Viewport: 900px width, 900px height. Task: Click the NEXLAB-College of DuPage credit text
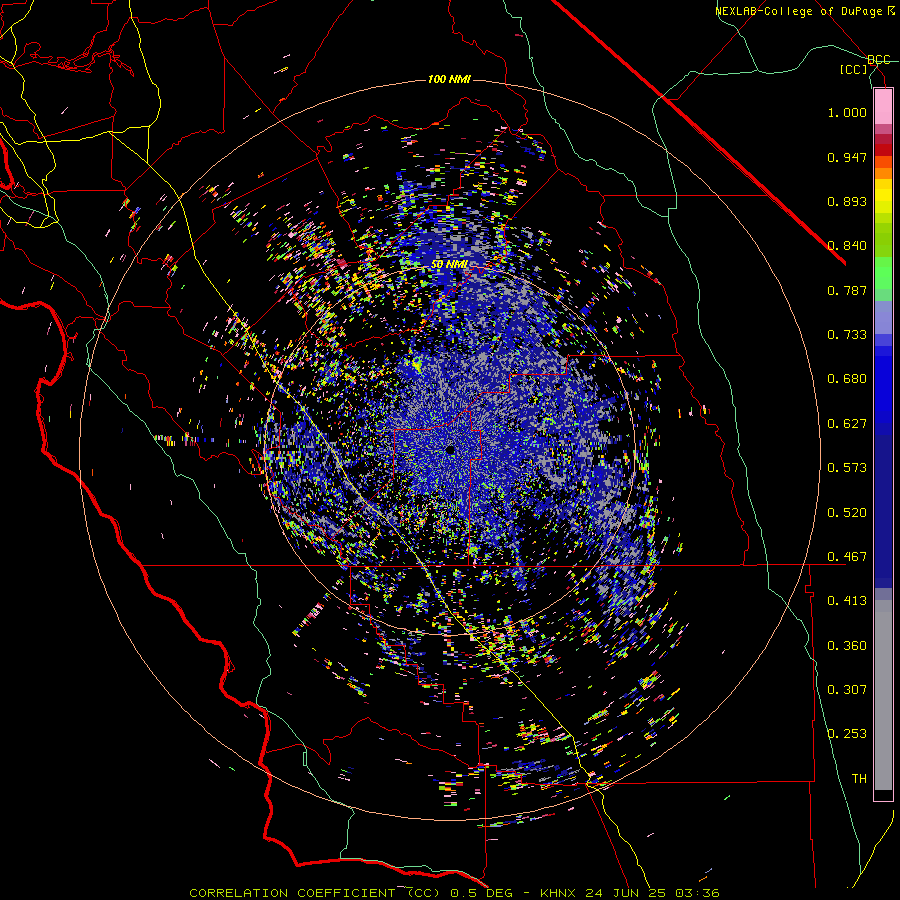point(805,11)
